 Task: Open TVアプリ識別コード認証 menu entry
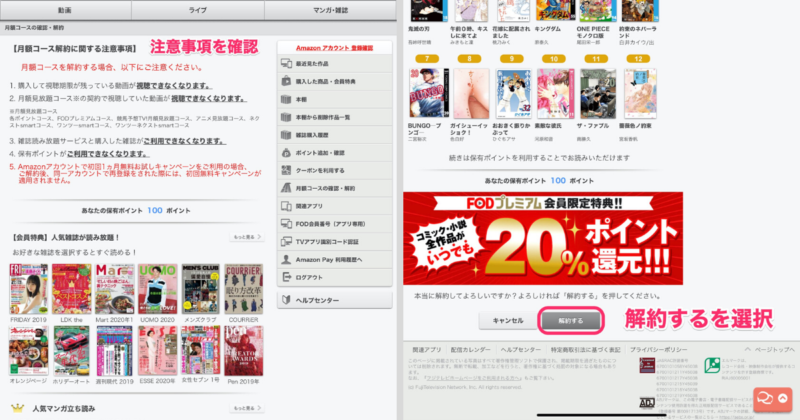click(x=335, y=242)
